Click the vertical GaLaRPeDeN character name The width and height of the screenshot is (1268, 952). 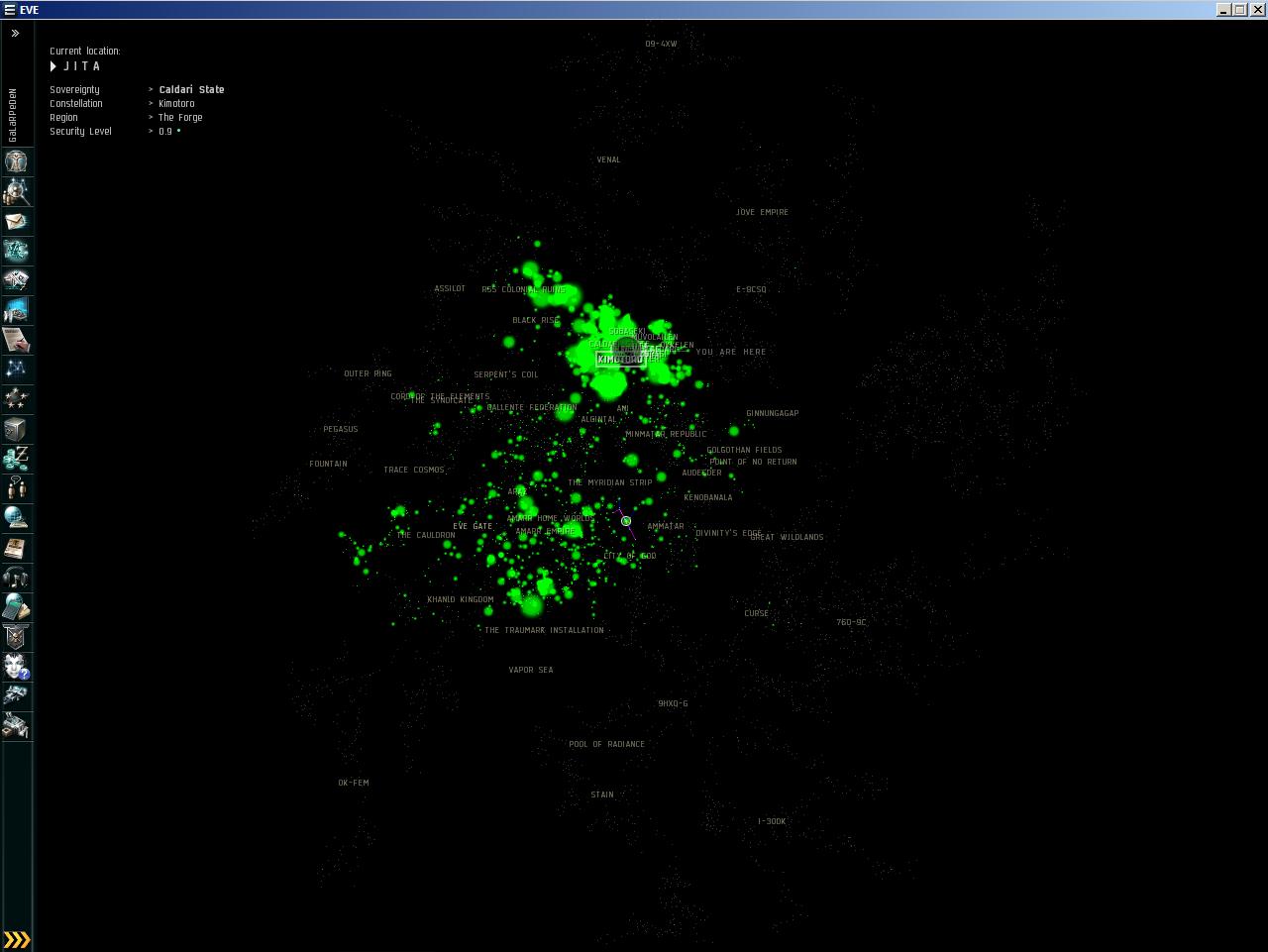[x=13, y=115]
